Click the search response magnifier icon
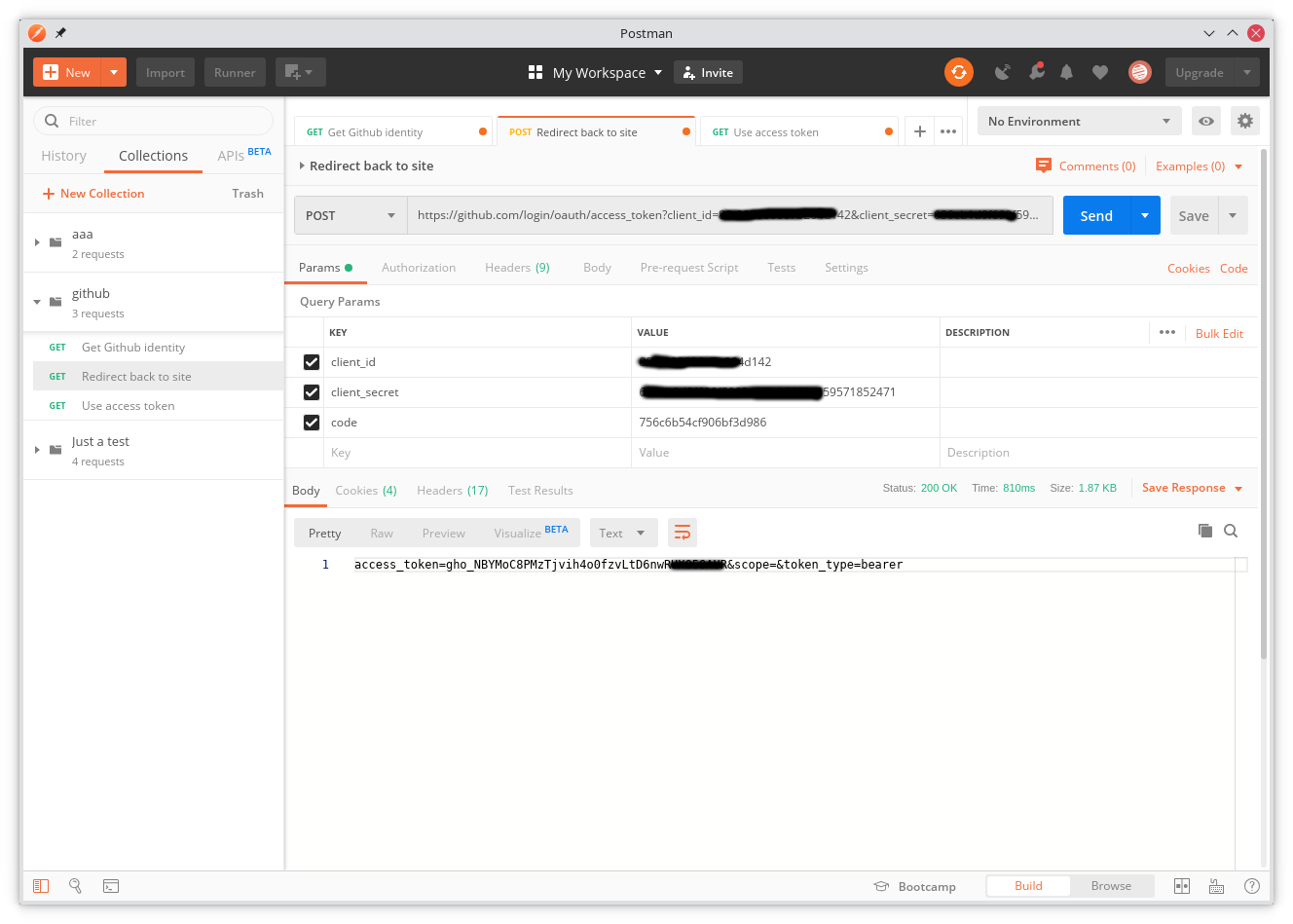The width and height of the screenshot is (1293, 924). (1231, 531)
